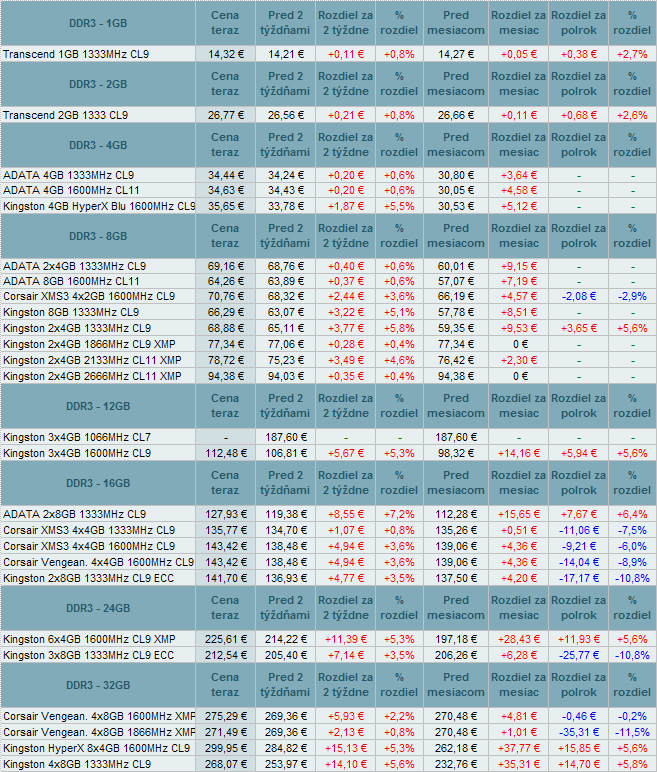Select the Transcend 2GB 1333 CL9 row name
Image resolution: width=657 pixels, height=772 pixels.
point(66,115)
